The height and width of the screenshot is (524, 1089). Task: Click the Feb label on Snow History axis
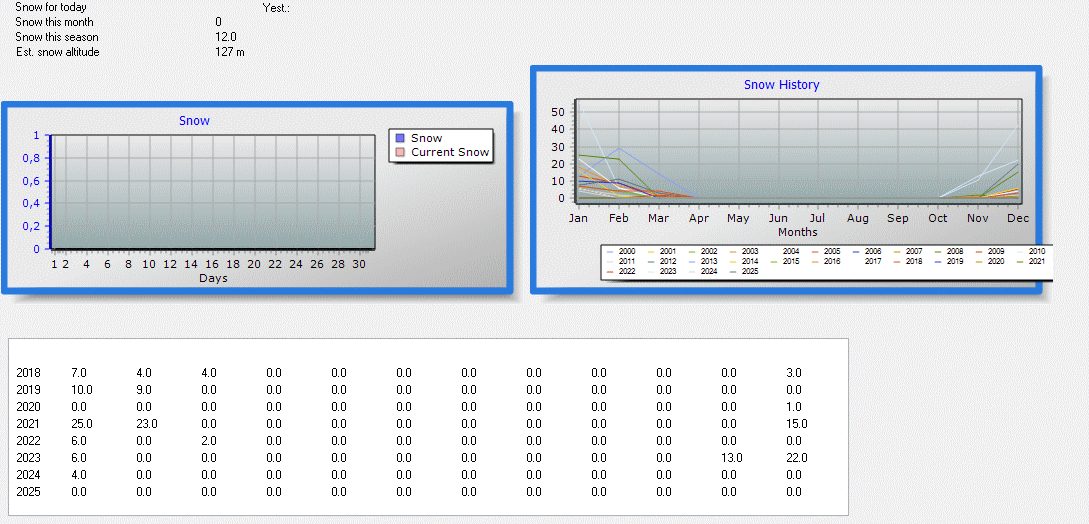tap(618, 218)
